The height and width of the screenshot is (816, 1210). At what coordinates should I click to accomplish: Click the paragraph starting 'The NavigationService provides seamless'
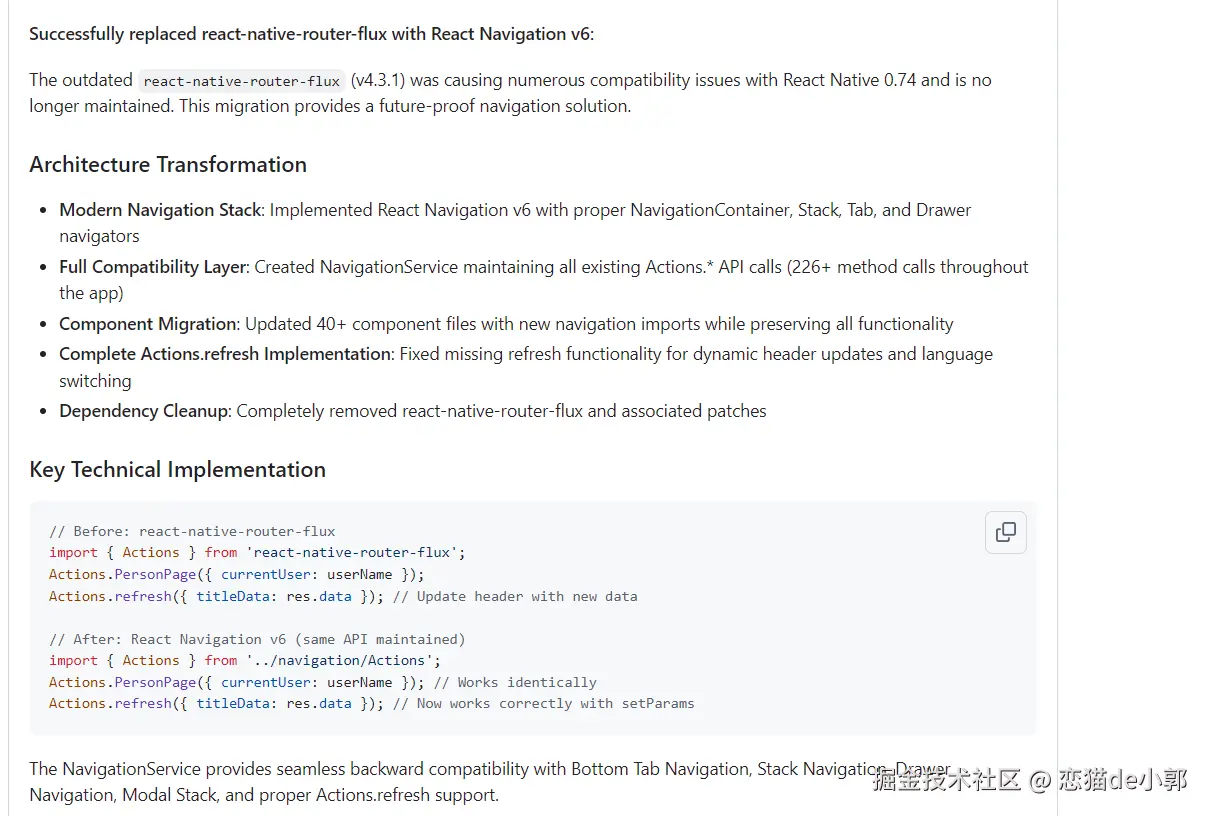pyautogui.click(x=490, y=782)
